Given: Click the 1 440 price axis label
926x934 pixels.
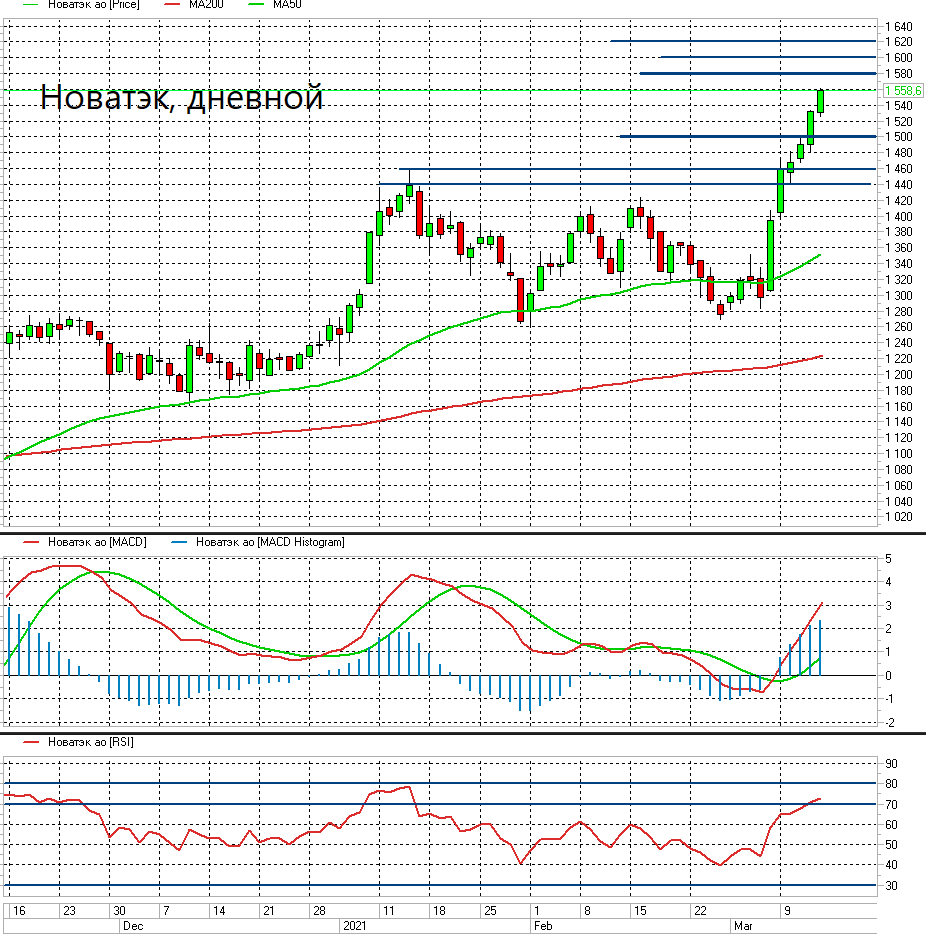Looking at the screenshot, I should [x=899, y=185].
